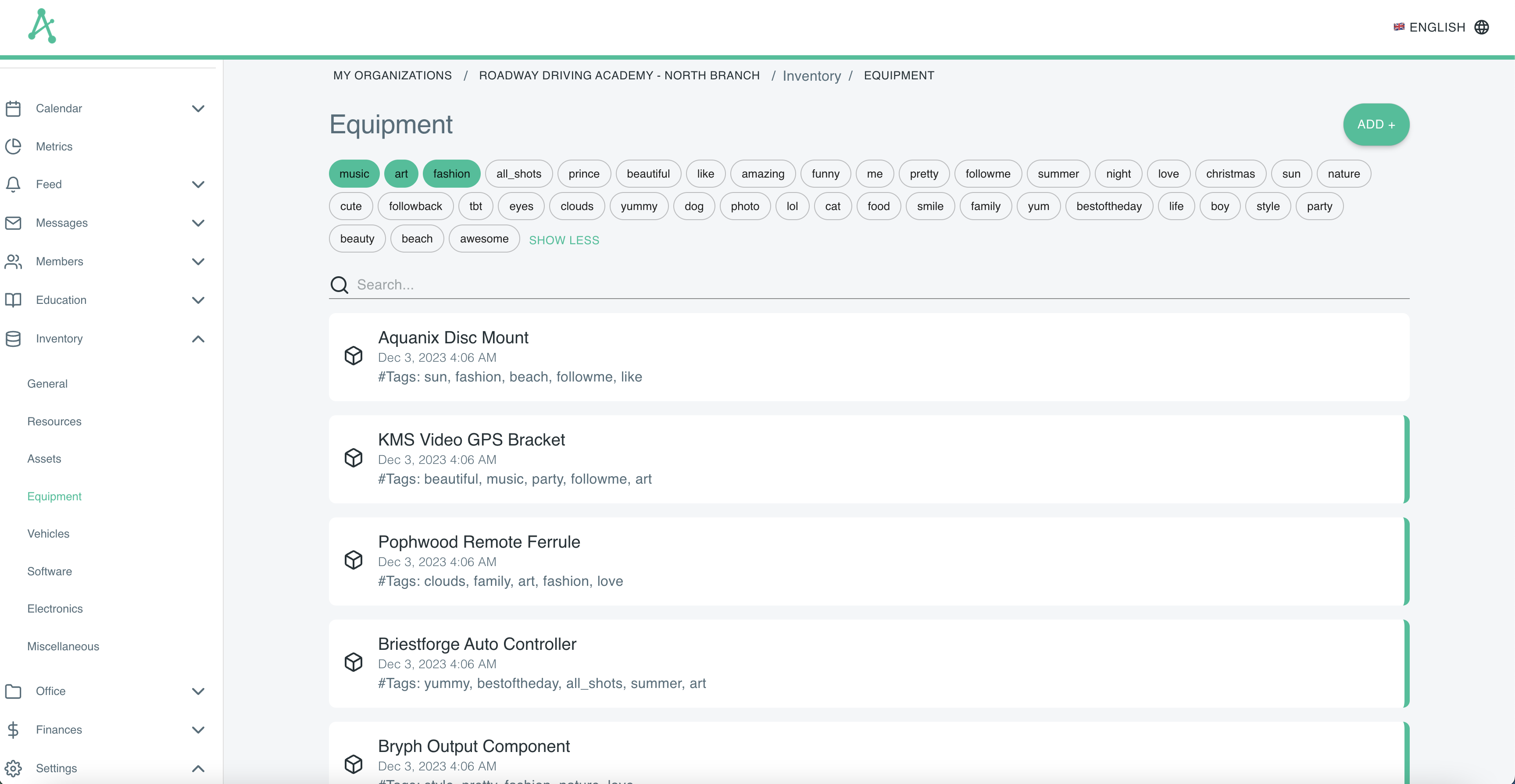Screen dimensions: 1515x784
Task: Expand the Finances section chevron
Action: [198, 730]
